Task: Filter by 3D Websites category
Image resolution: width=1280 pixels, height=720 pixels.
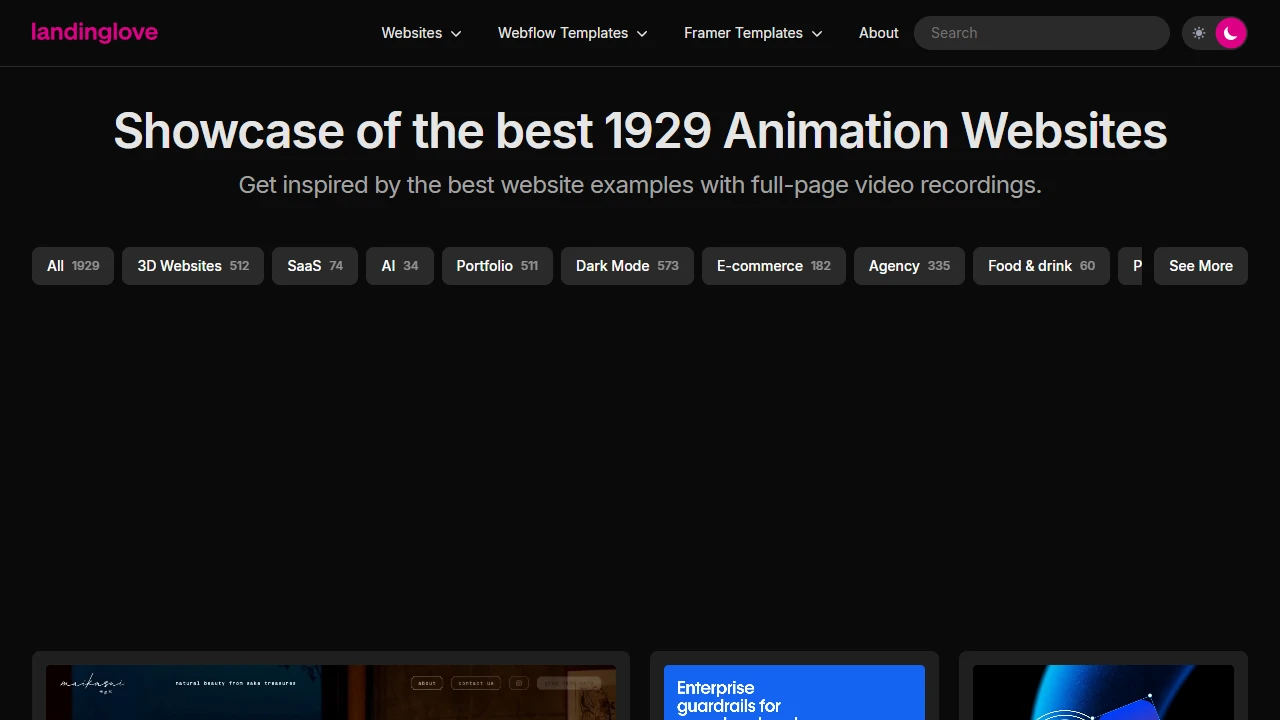Action: (193, 266)
